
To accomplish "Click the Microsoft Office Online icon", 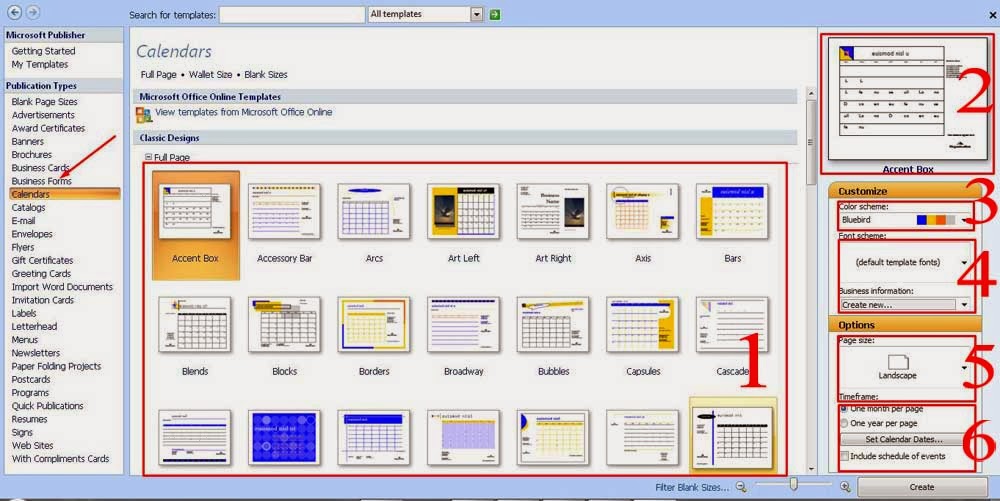I will [144, 114].
